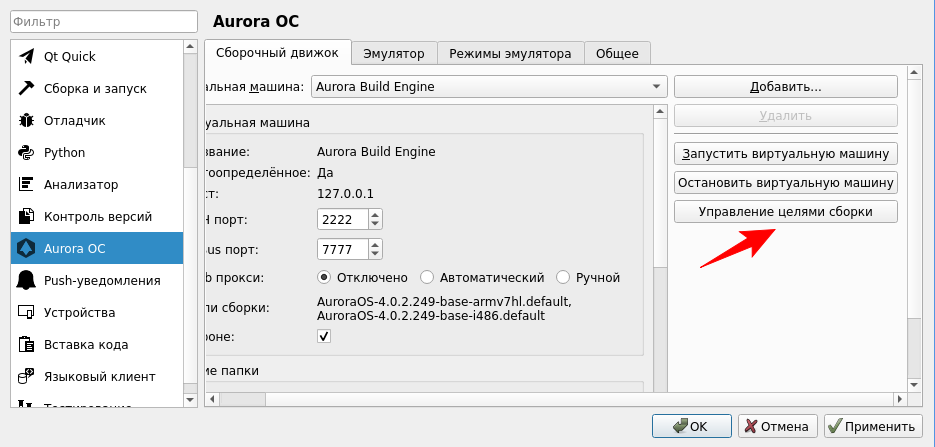Open the Режимы эмулятора tab
The width and height of the screenshot is (935, 447).
(510, 53)
